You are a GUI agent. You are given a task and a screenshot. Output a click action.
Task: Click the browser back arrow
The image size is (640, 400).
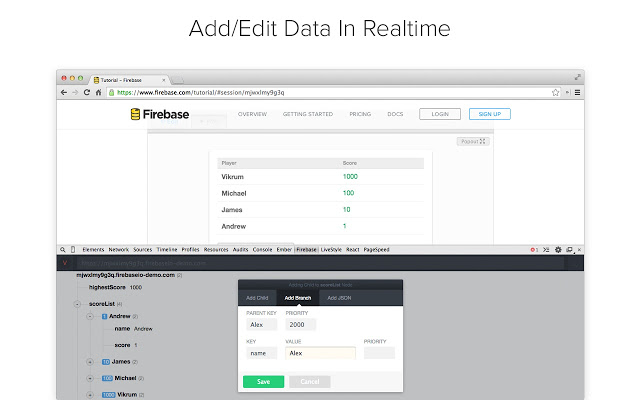[64, 93]
